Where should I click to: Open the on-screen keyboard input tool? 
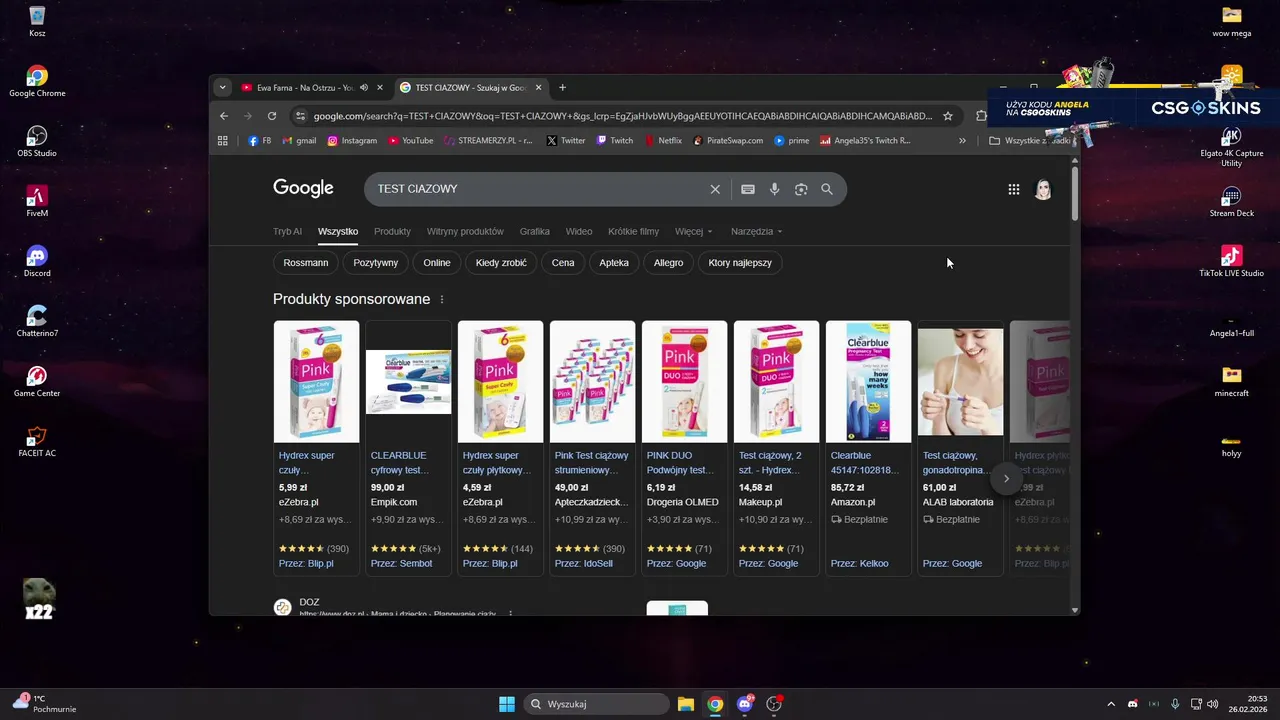point(748,189)
